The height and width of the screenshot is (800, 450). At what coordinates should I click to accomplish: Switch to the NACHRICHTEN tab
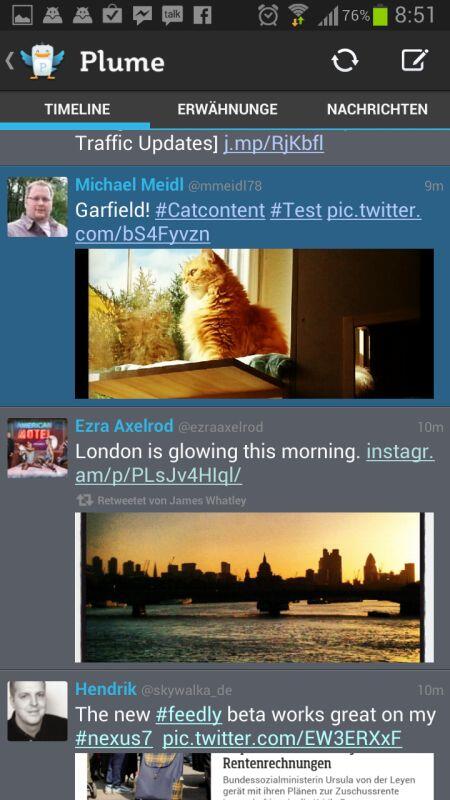(377, 109)
